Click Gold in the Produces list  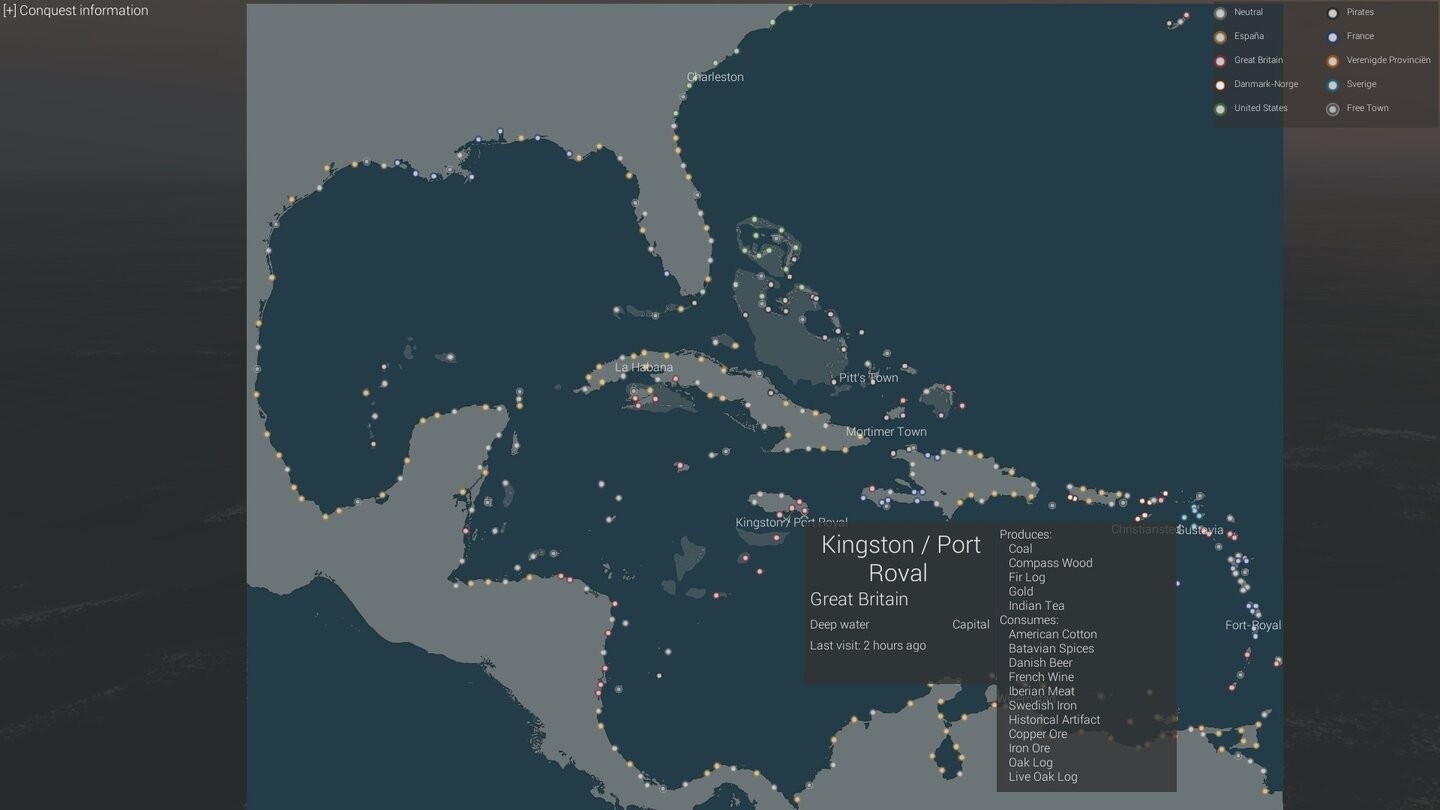(1021, 591)
